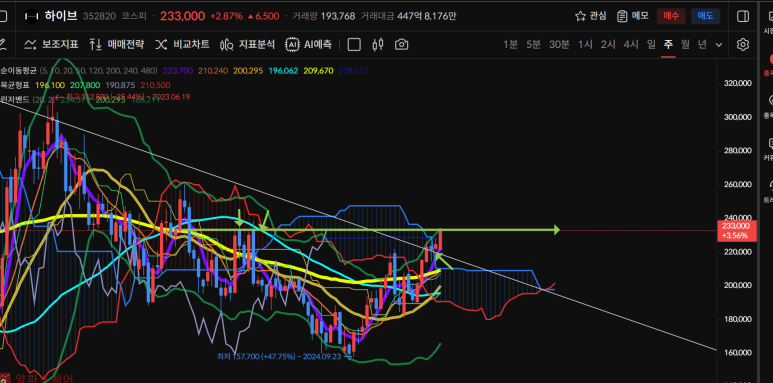Screen dimensions: 773x383
Task: Click the 매수 buy button
Action: 671,16
